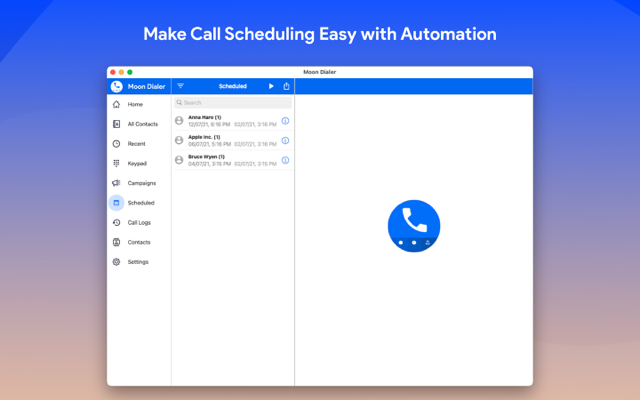Open Settings with the gear icon

point(137,262)
